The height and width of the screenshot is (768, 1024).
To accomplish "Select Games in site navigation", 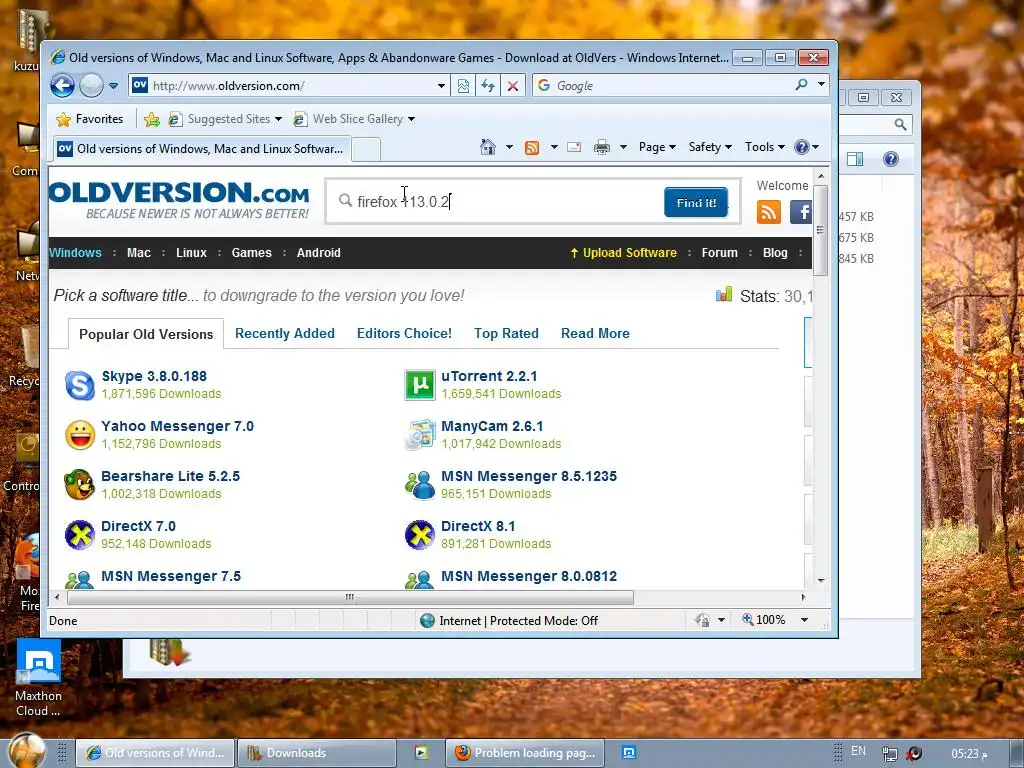I will tap(251, 253).
